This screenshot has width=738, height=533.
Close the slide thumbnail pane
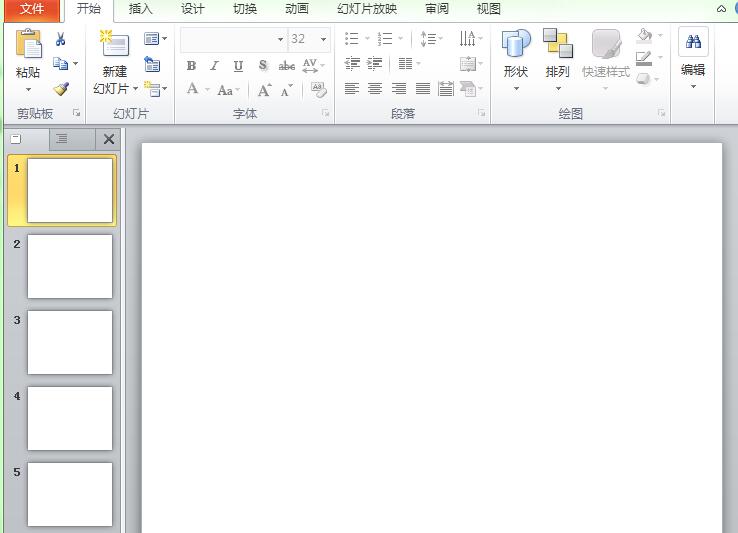pyautogui.click(x=109, y=139)
